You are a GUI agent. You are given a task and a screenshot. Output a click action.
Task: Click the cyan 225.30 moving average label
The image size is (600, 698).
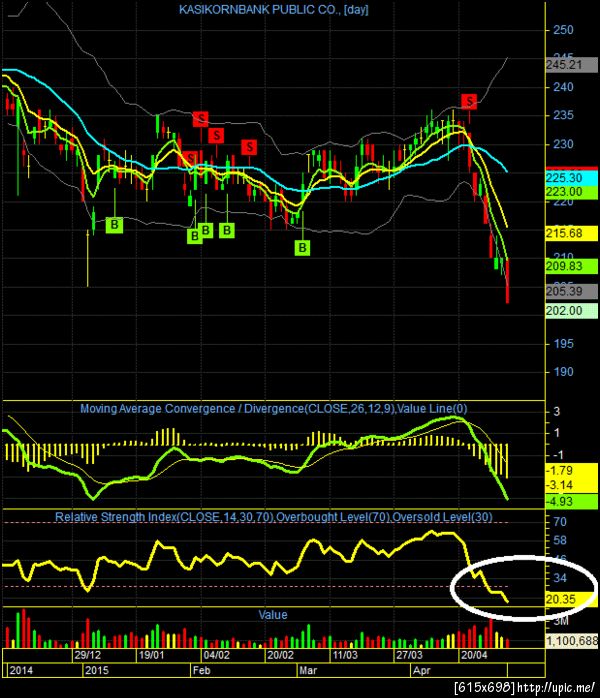point(572,178)
